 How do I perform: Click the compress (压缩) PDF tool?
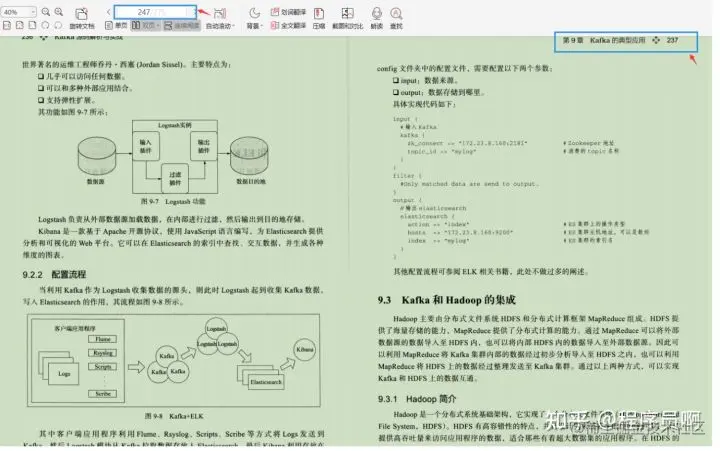(x=319, y=19)
